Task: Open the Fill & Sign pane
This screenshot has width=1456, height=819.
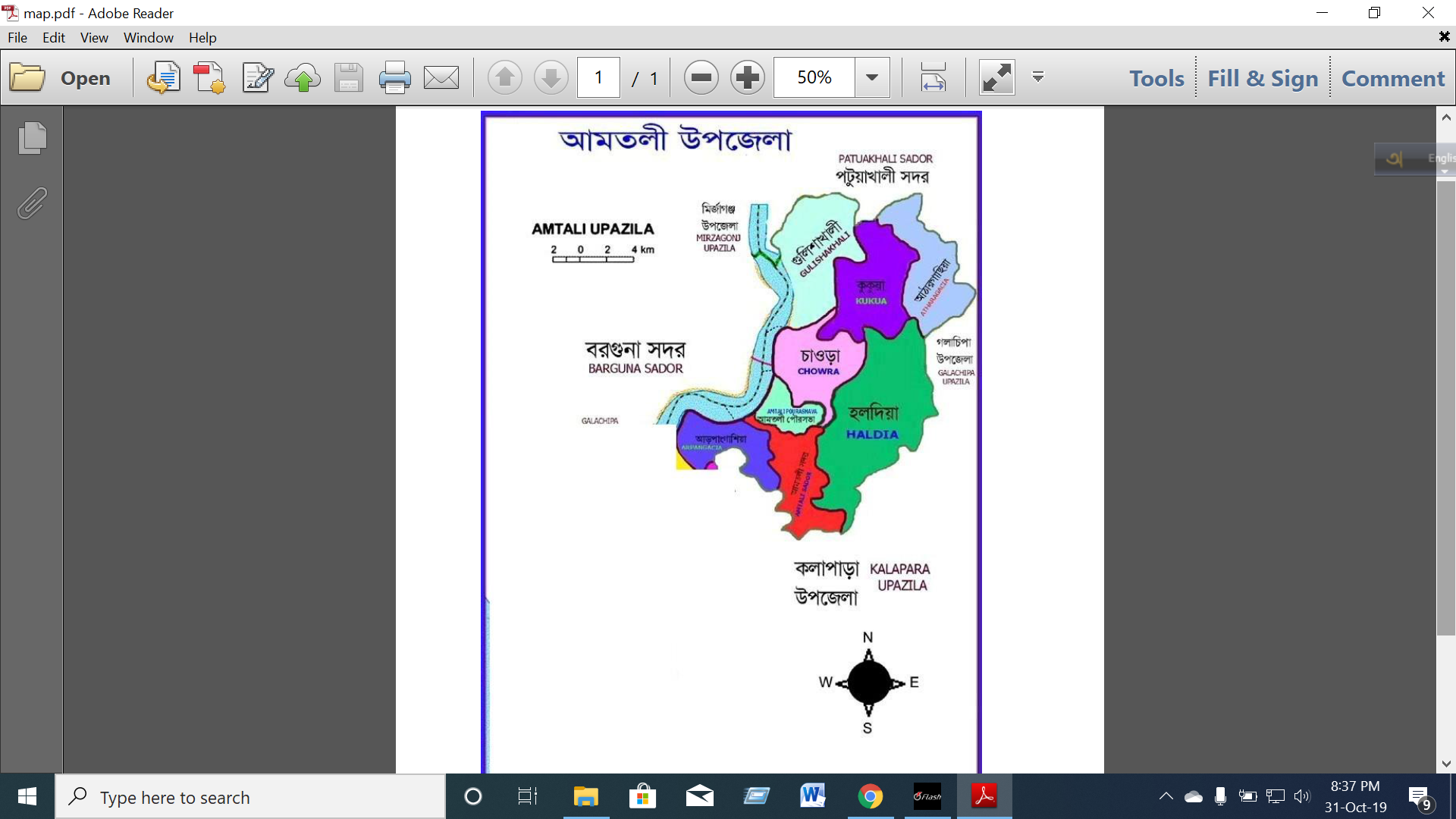Action: pyautogui.click(x=1263, y=78)
